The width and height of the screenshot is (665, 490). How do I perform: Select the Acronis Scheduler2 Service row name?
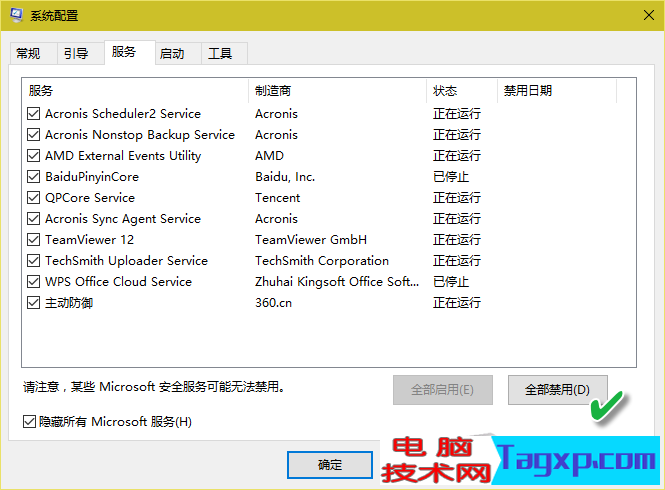coord(123,114)
